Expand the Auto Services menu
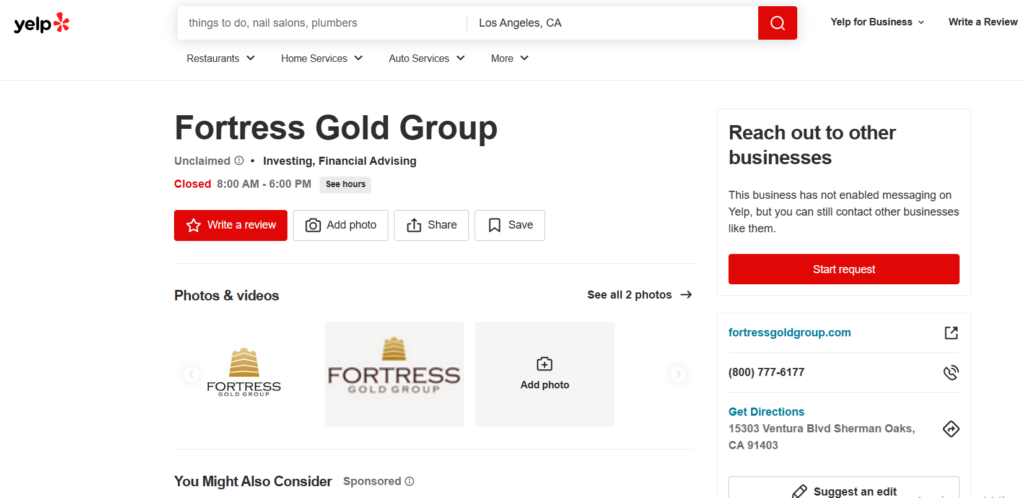The image size is (1024, 498). point(427,59)
